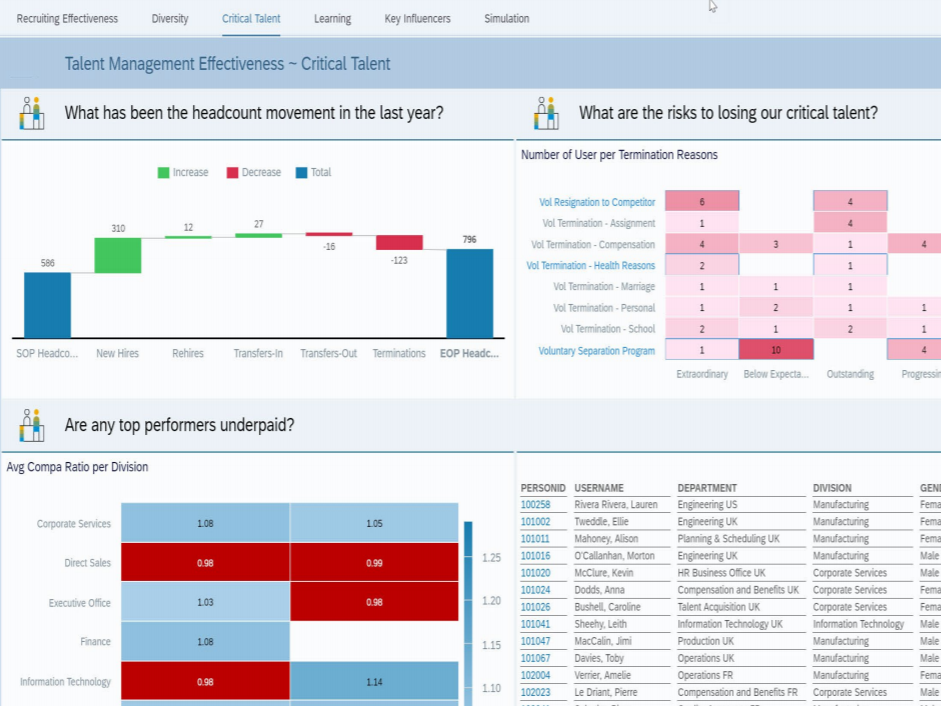Select the SOP Headcount bar labeled 586
This screenshot has height=706, width=941.
[47, 305]
